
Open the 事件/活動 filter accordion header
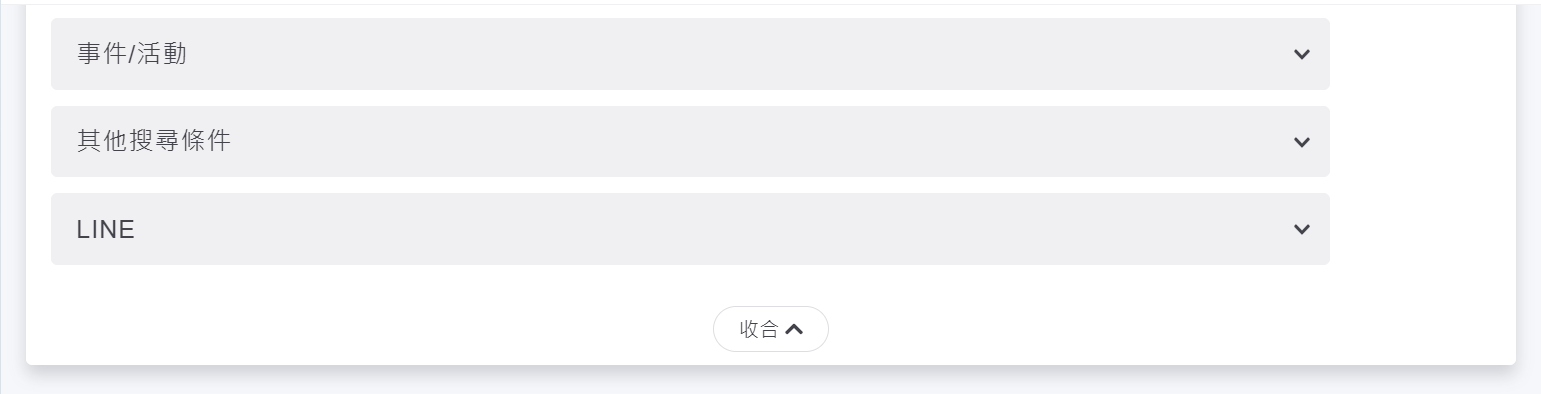point(690,54)
